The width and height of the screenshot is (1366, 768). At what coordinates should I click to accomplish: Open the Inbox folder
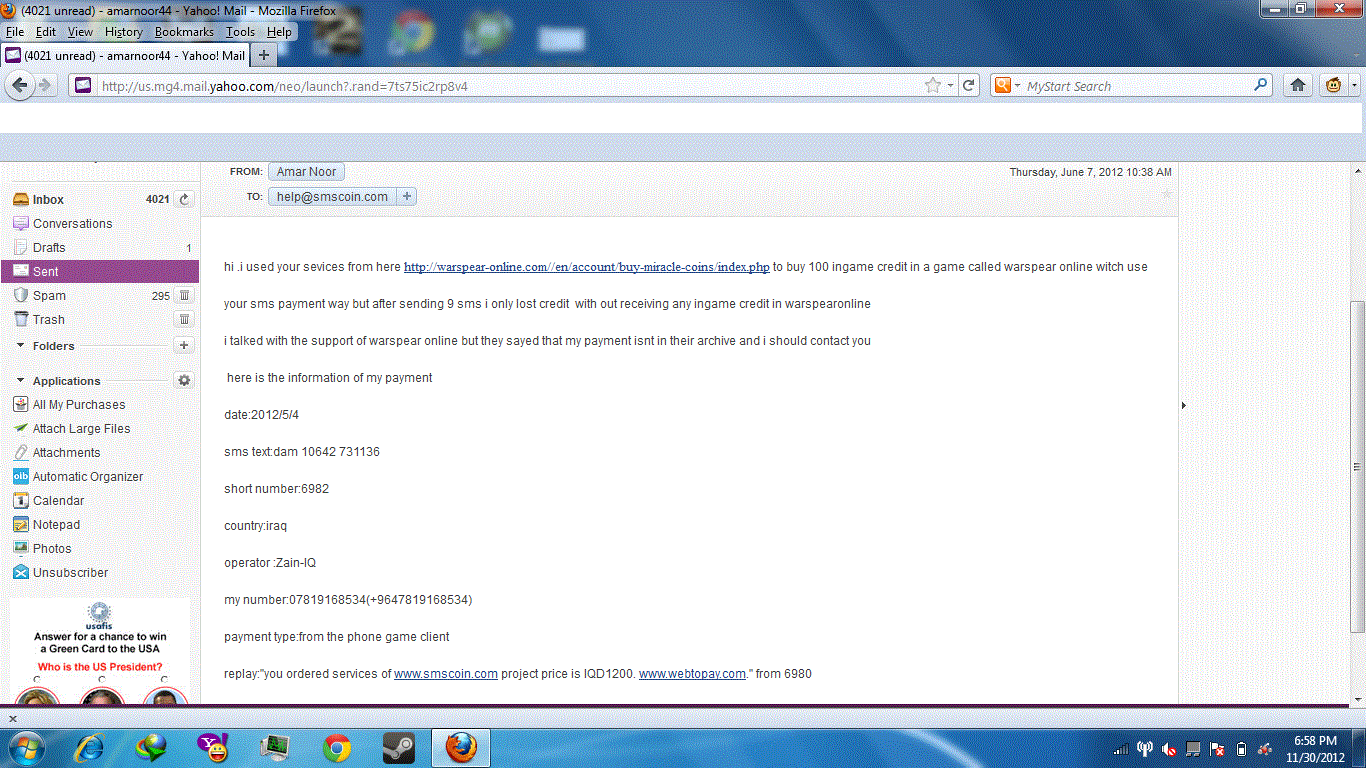48,199
